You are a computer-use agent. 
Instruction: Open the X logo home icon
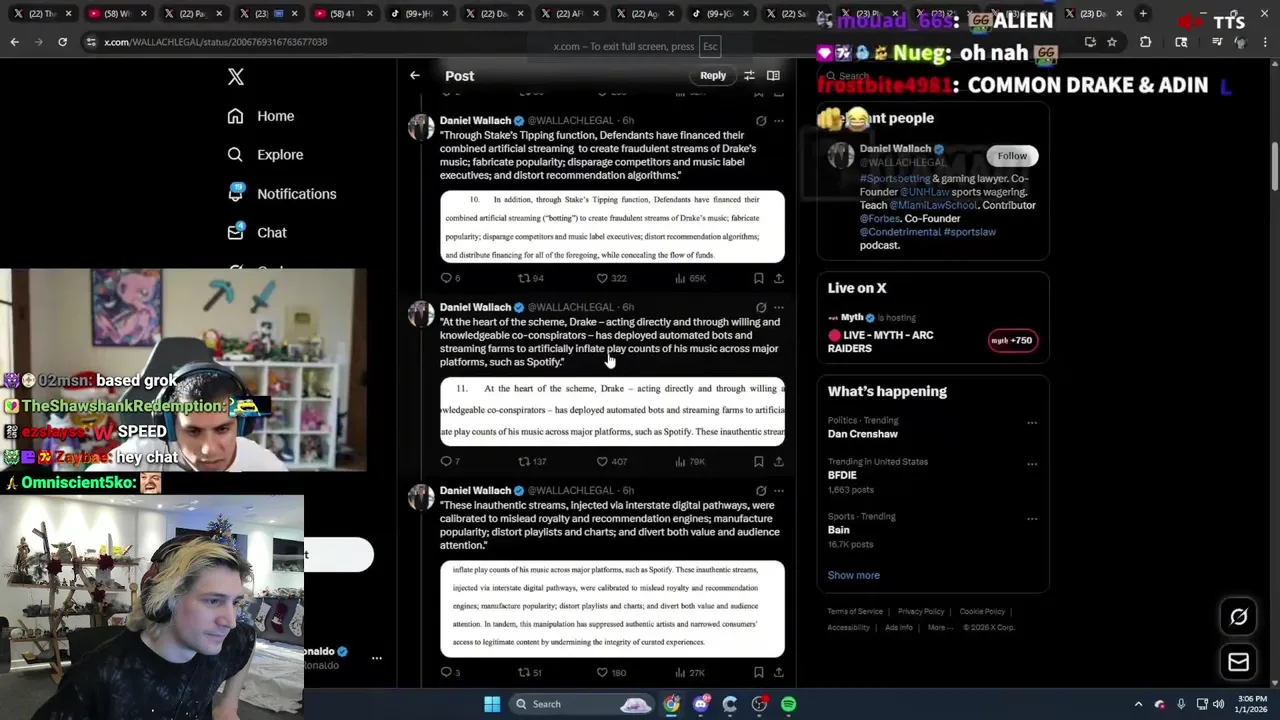click(x=236, y=77)
